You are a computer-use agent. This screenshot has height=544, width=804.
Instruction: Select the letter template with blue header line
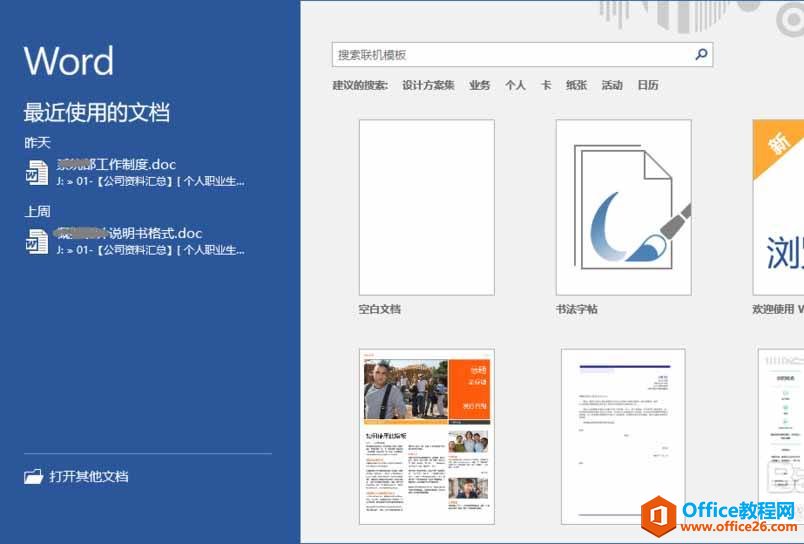pos(623,437)
